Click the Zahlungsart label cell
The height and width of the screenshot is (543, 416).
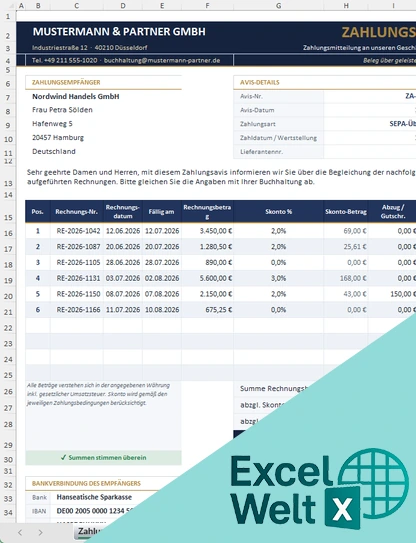click(278, 124)
